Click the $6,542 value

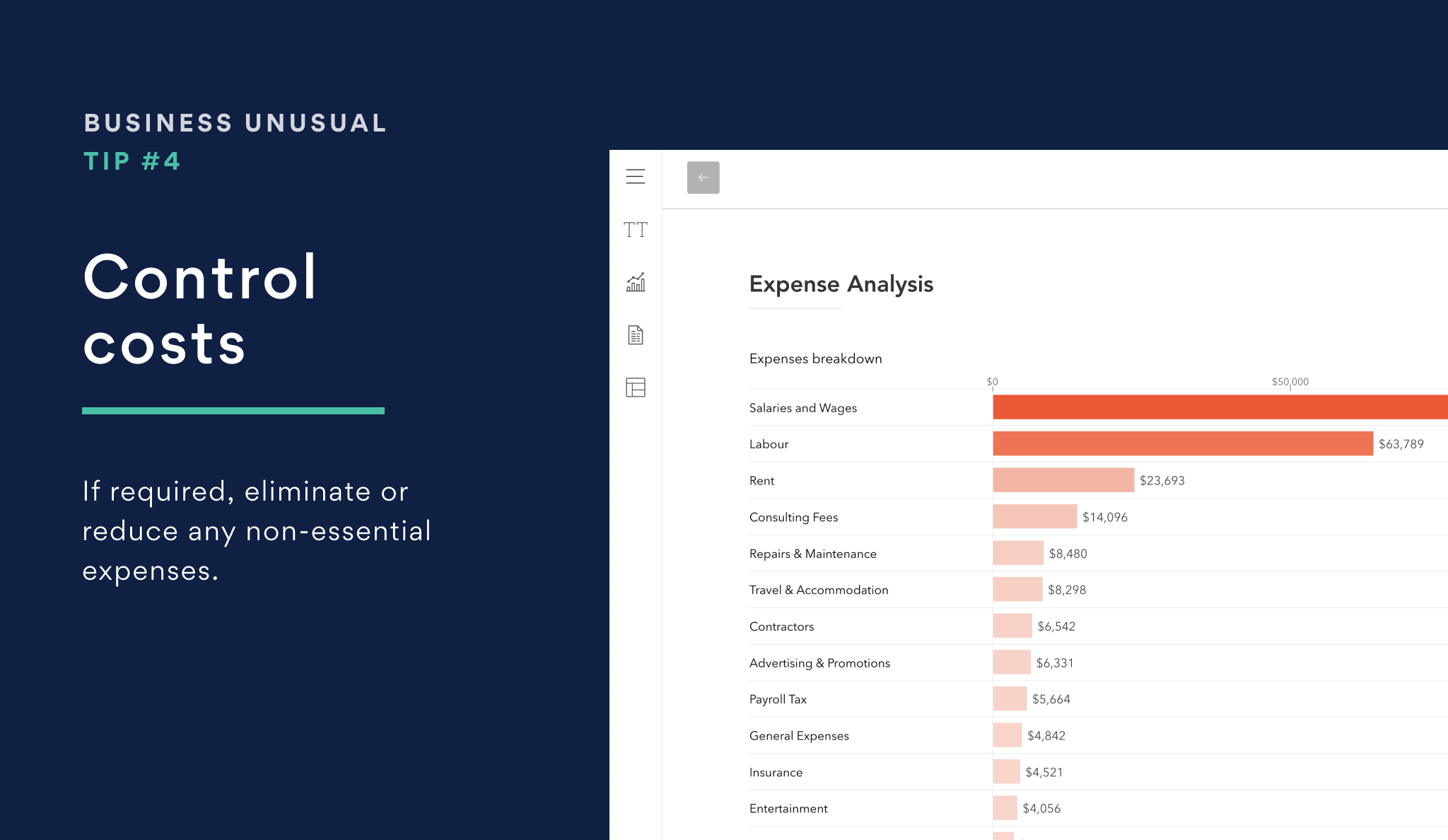tap(1056, 626)
